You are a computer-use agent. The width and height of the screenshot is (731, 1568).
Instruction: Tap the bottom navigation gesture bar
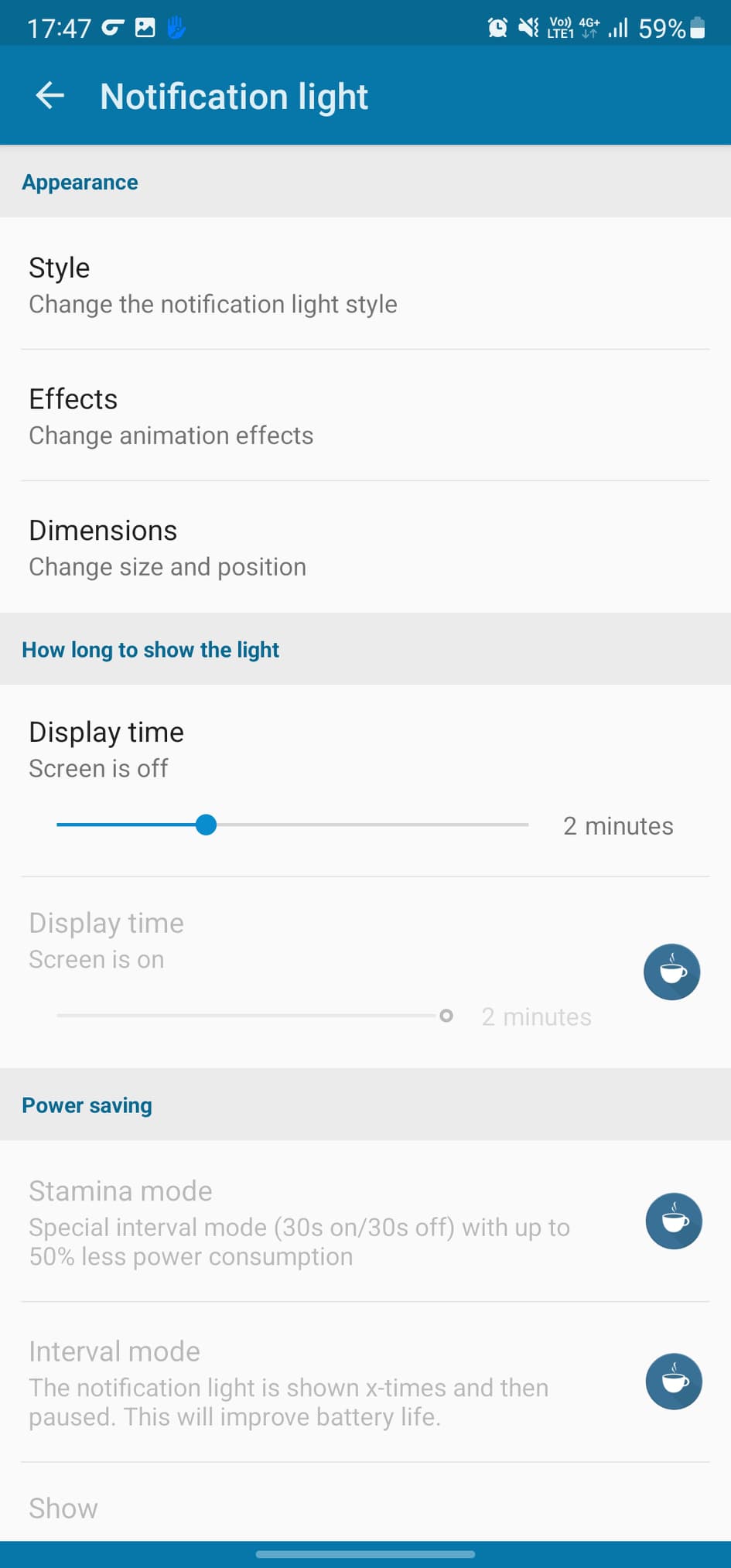[x=365, y=1553]
